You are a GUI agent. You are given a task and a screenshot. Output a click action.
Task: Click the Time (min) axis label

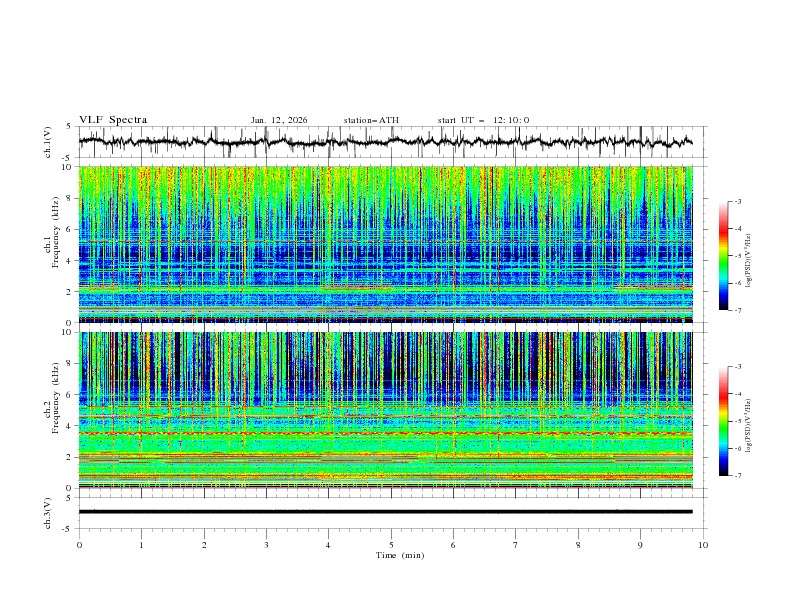click(400, 554)
